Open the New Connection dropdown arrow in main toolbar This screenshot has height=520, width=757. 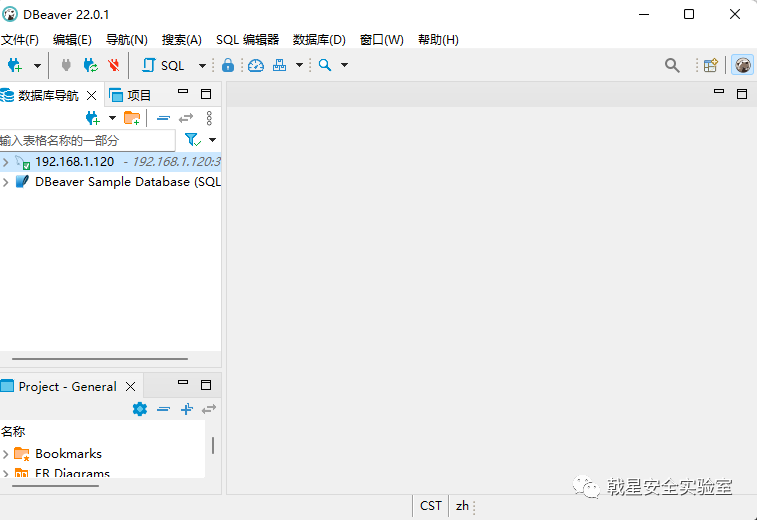point(37,65)
